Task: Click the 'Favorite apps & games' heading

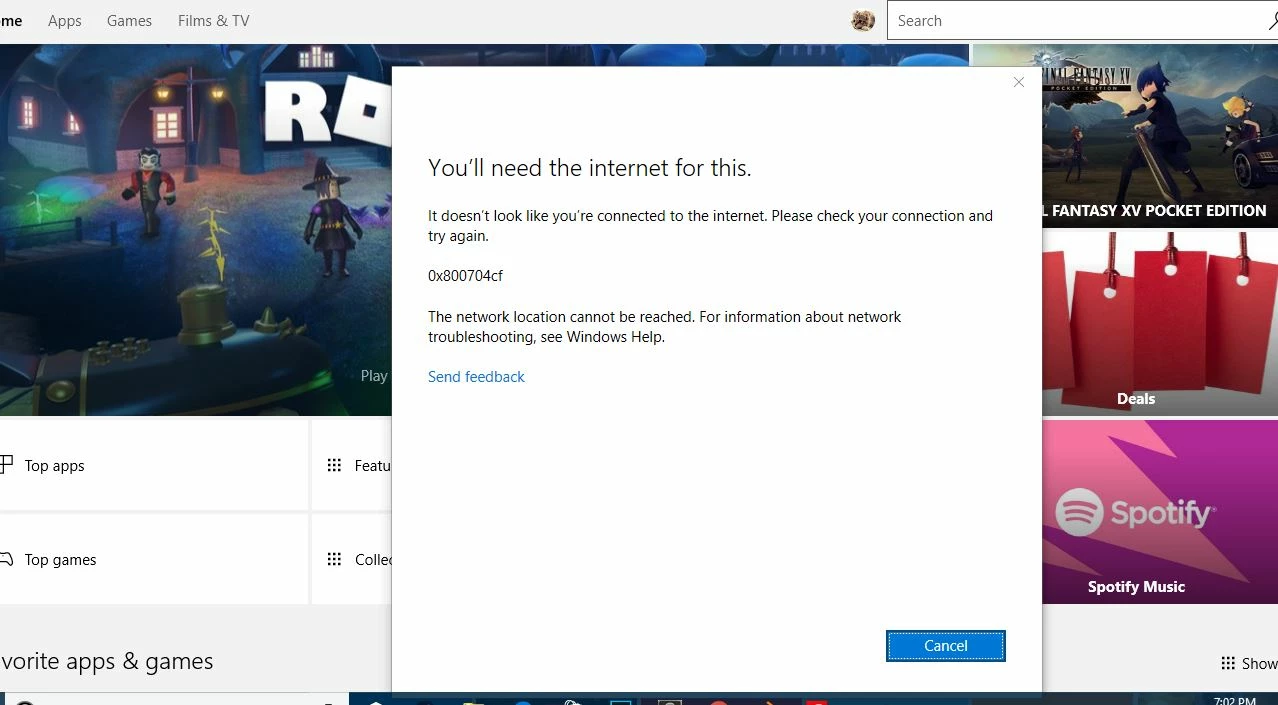Action: coord(107,661)
